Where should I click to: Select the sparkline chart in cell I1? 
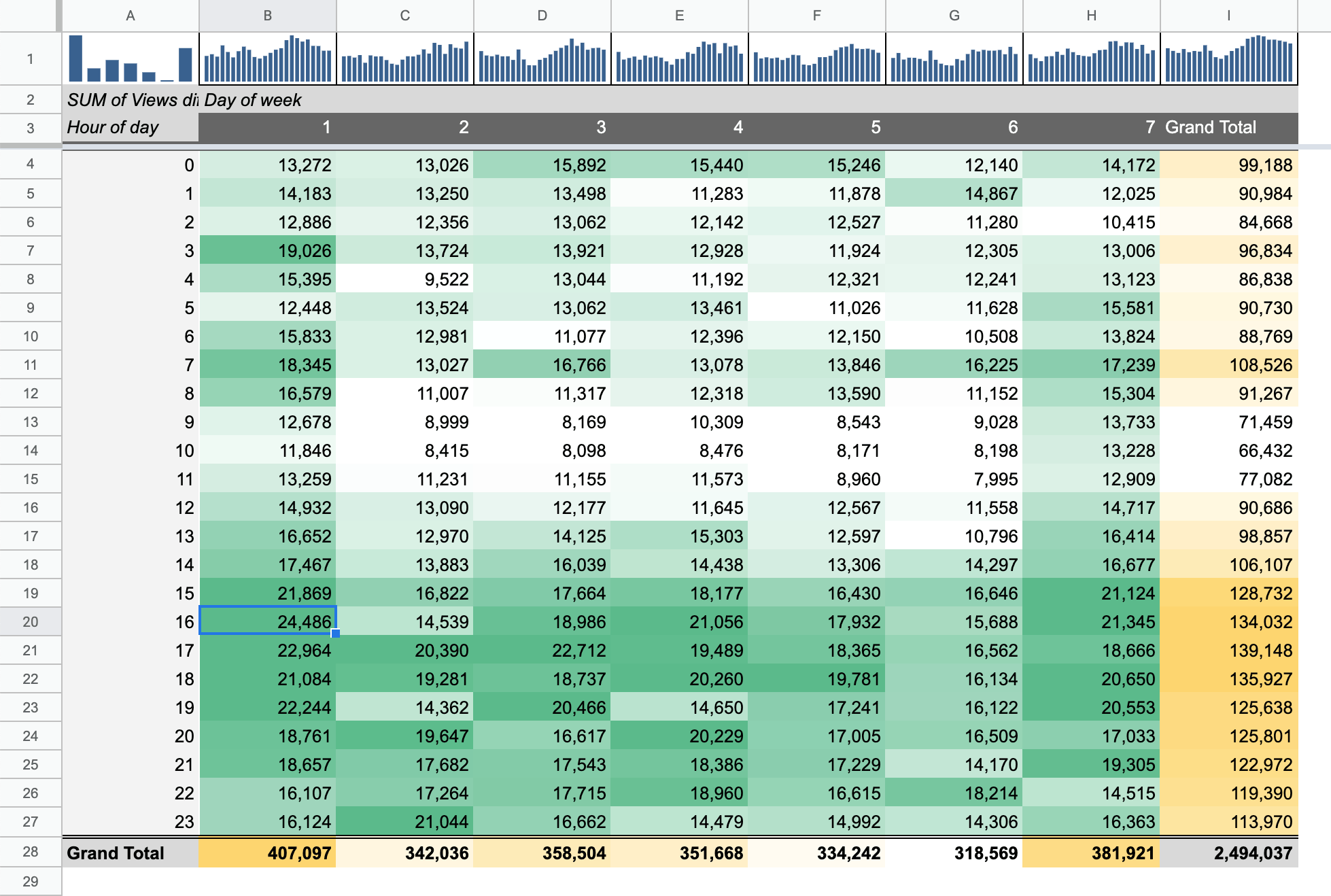[x=1229, y=58]
